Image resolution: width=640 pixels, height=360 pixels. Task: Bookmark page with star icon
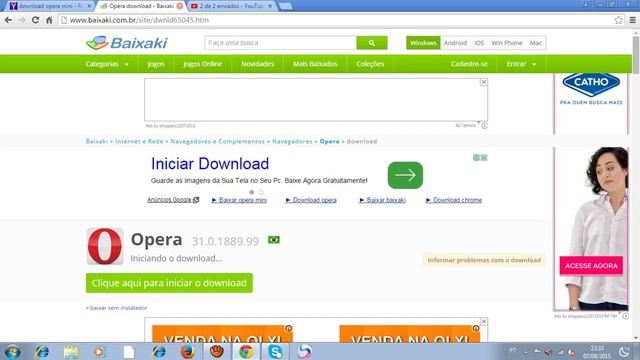click(x=618, y=20)
